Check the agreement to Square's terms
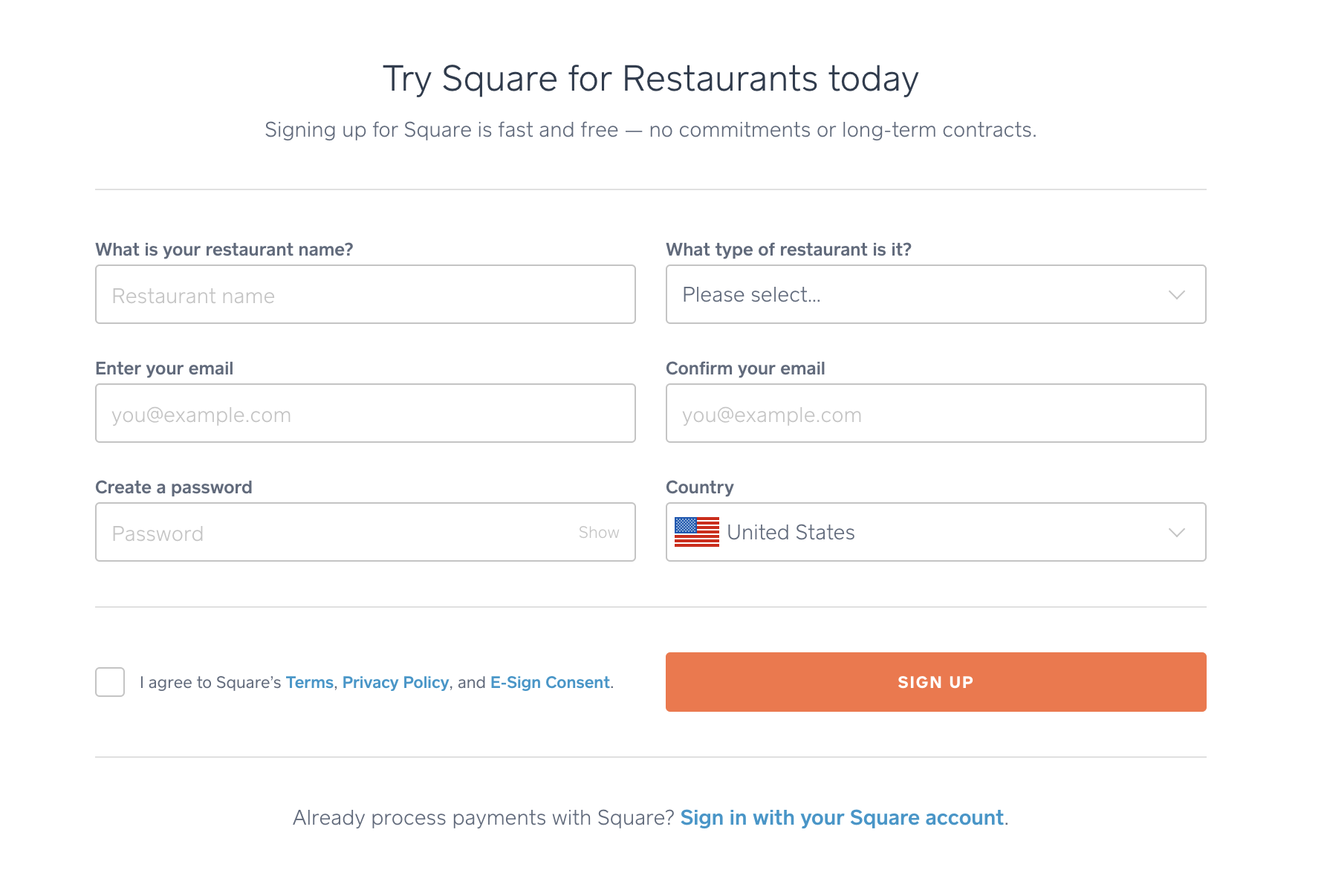Screen dimensions: 1327x896 coord(109,682)
